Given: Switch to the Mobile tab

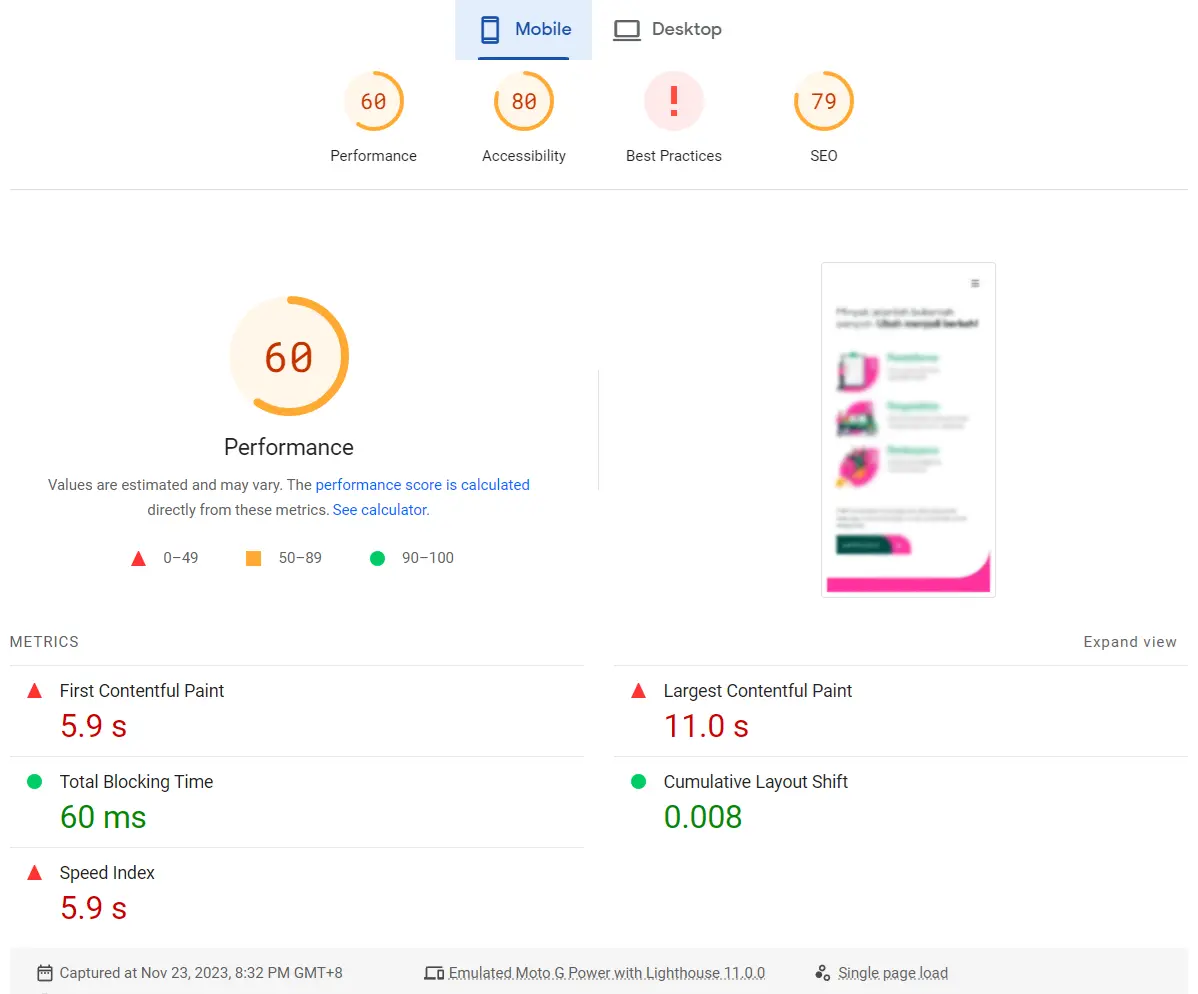Looking at the screenshot, I should [523, 30].
